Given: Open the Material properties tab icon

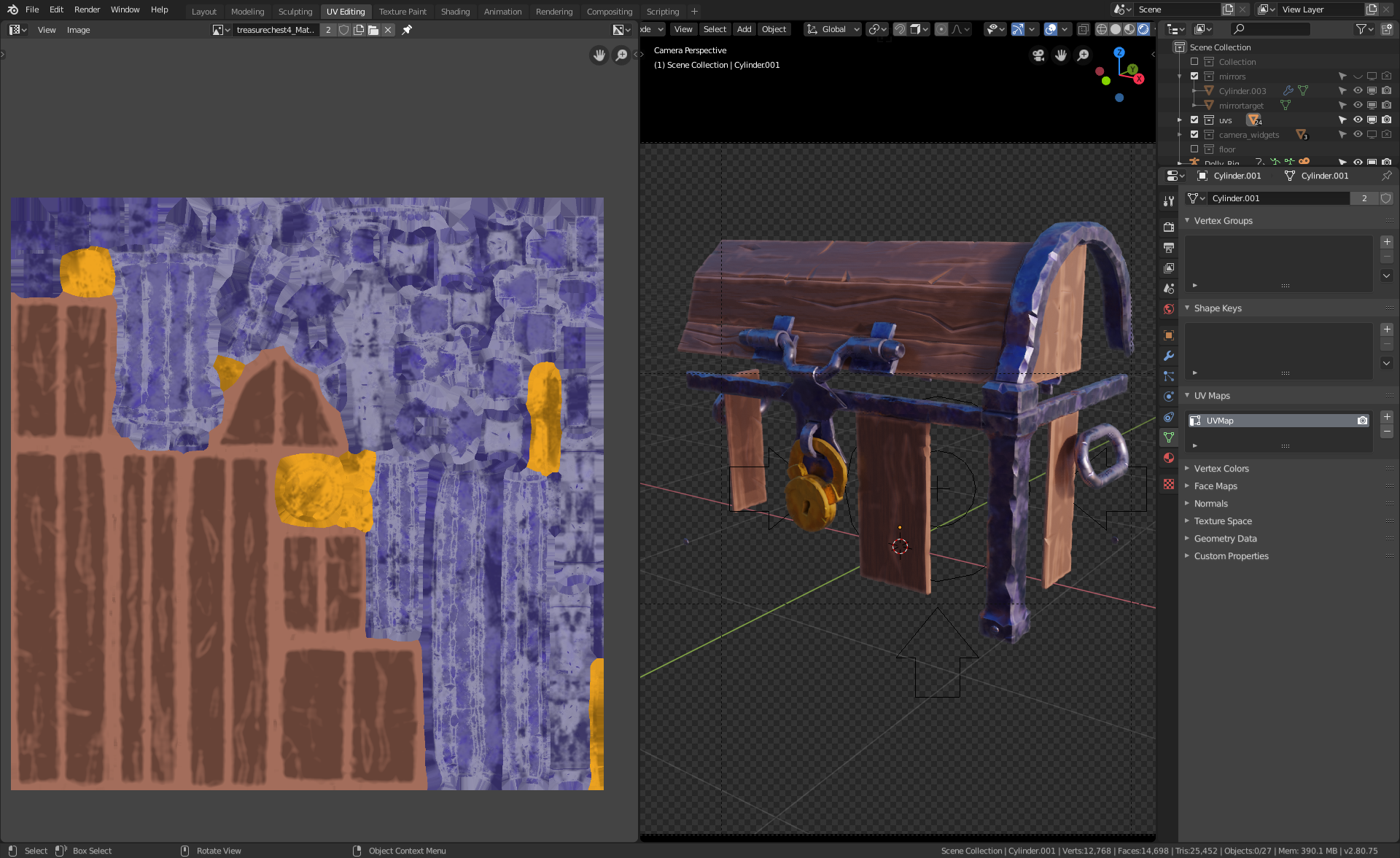Looking at the screenshot, I should 1169,458.
